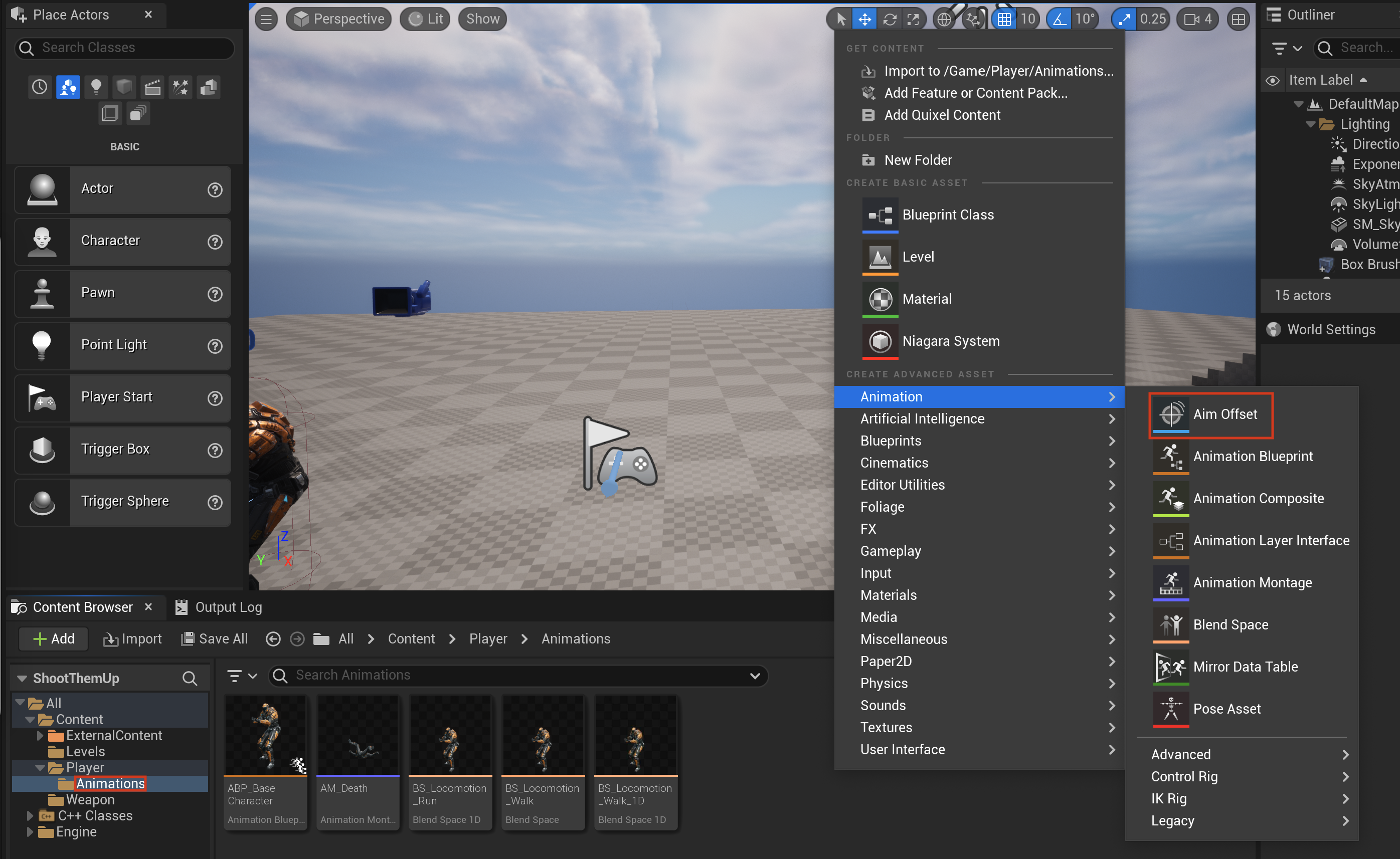Click the Import button in Content Browser

132,639
